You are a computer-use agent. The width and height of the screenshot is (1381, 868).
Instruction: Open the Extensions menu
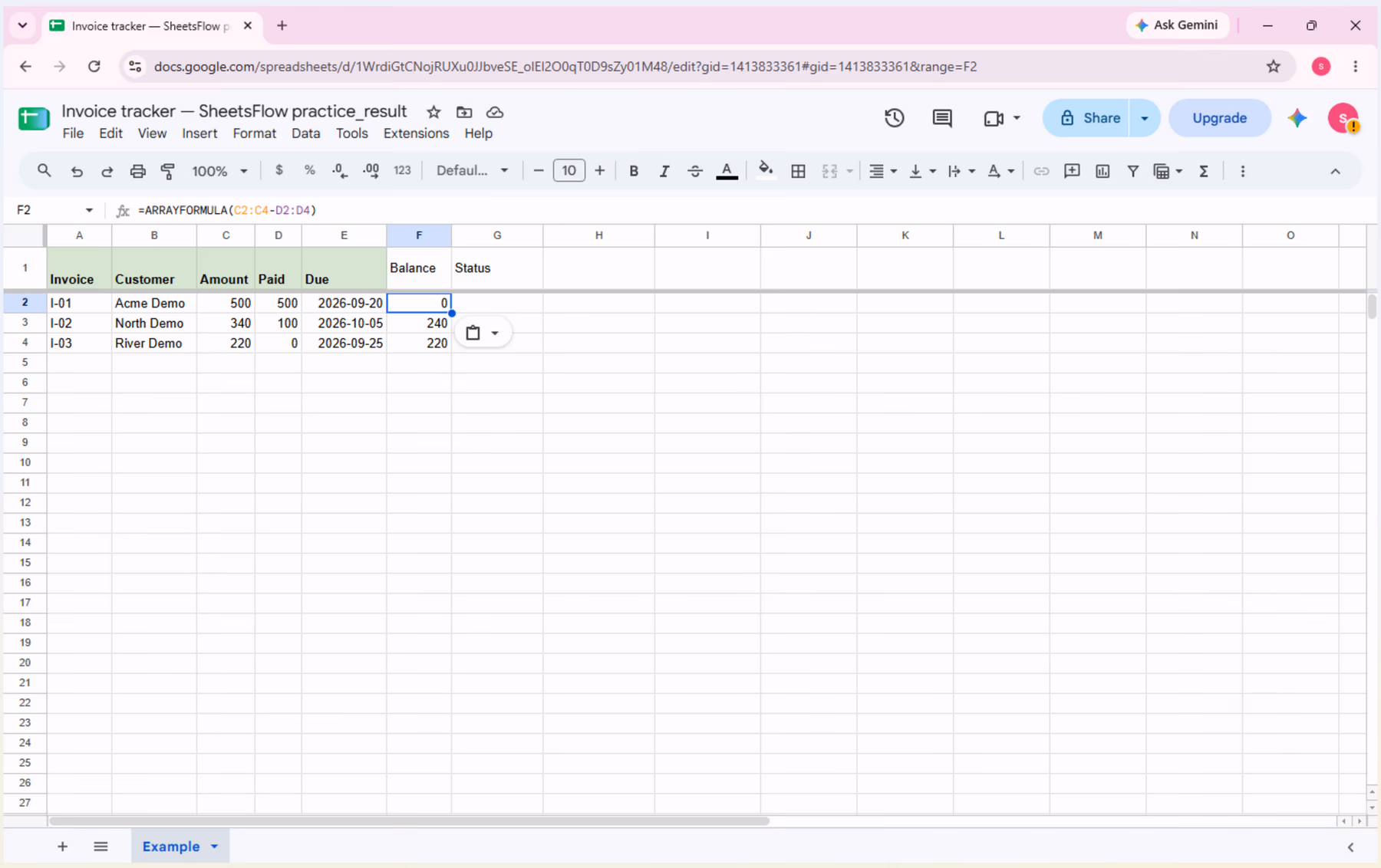[x=416, y=133]
